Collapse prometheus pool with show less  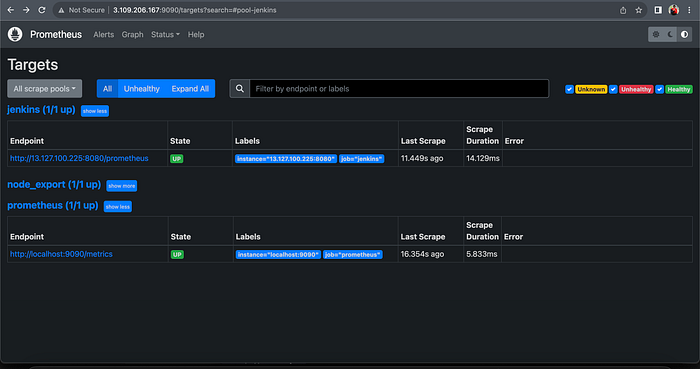(x=117, y=207)
